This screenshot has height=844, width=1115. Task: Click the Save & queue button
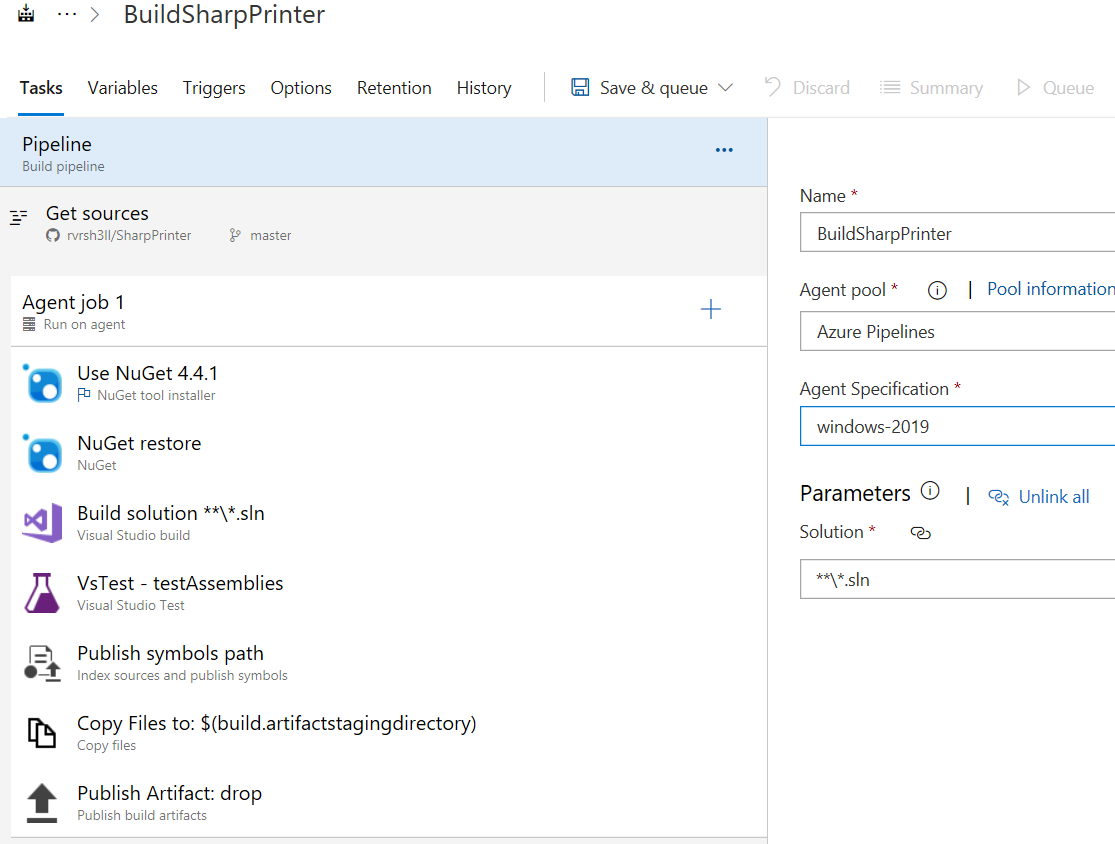[x=652, y=88]
